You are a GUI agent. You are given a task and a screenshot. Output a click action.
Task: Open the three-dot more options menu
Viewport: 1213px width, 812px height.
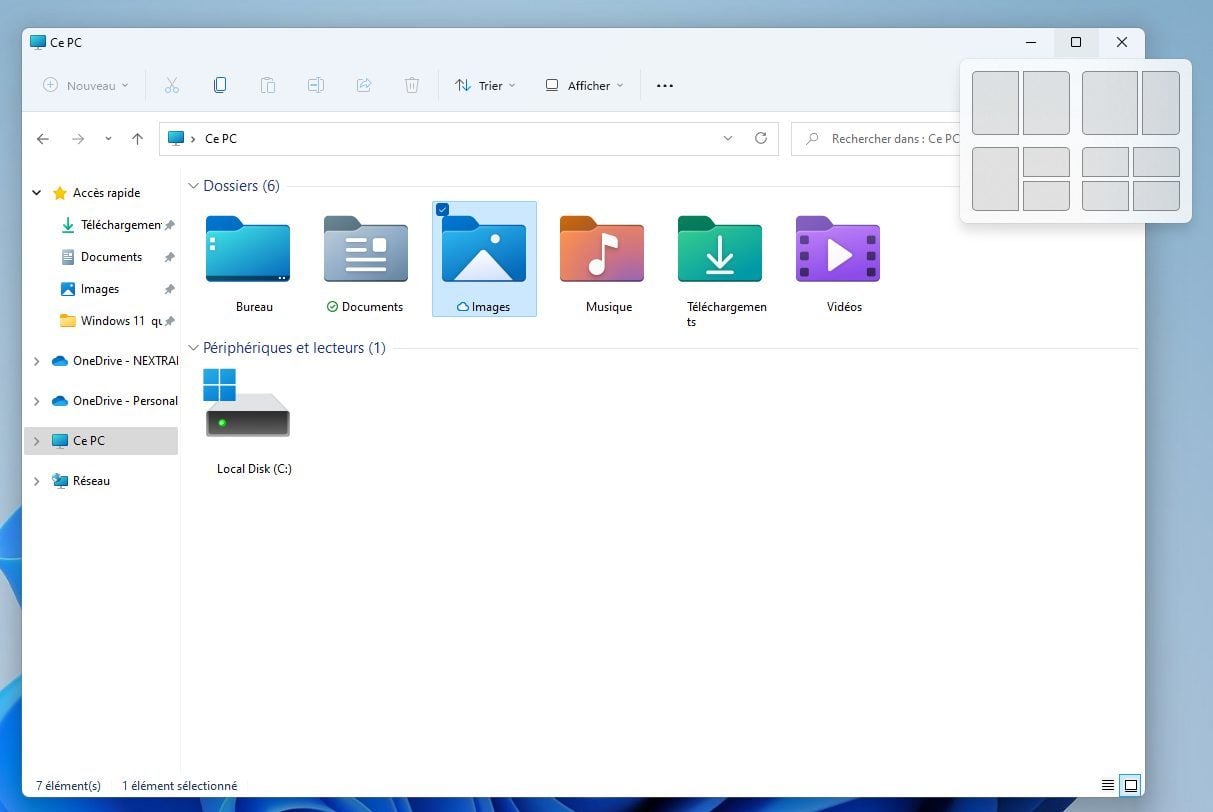[665, 86]
